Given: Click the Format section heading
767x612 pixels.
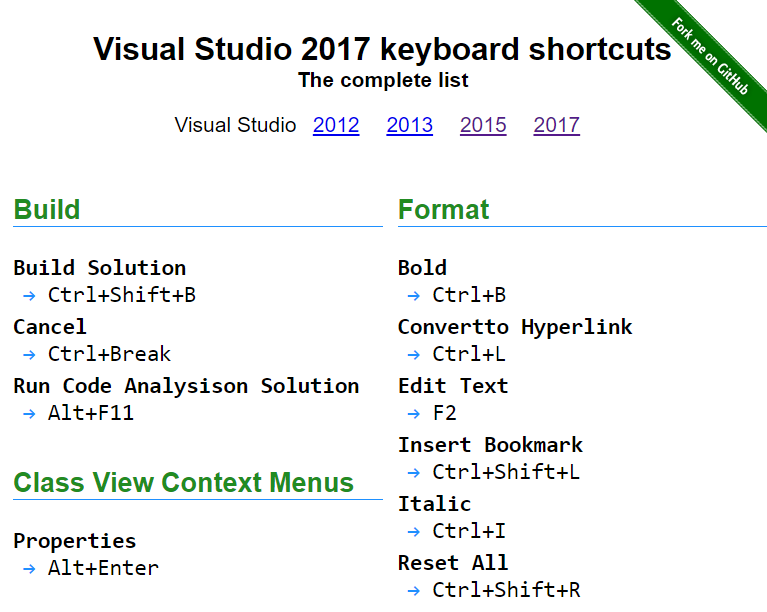Looking at the screenshot, I should pyautogui.click(x=444, y=210).
